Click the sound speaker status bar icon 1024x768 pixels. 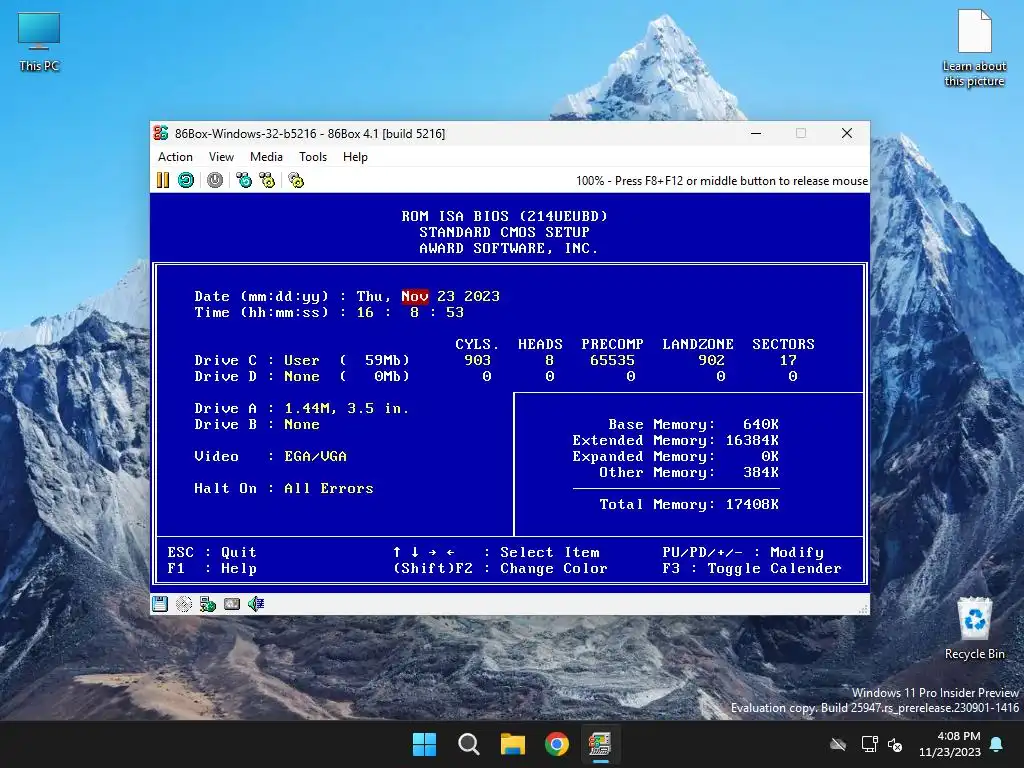[256, 604]
